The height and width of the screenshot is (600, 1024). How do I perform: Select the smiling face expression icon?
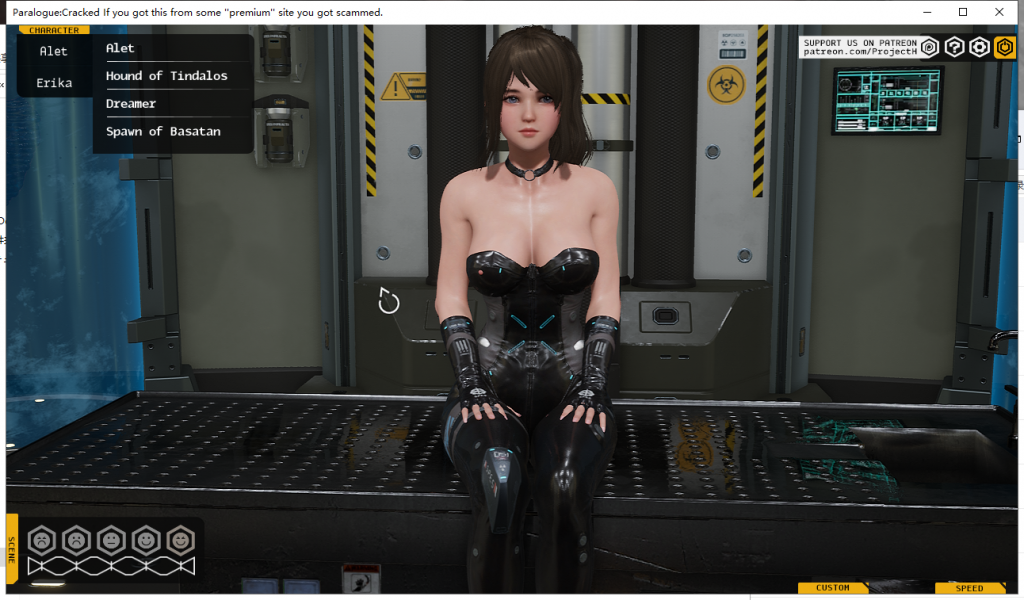146,541
